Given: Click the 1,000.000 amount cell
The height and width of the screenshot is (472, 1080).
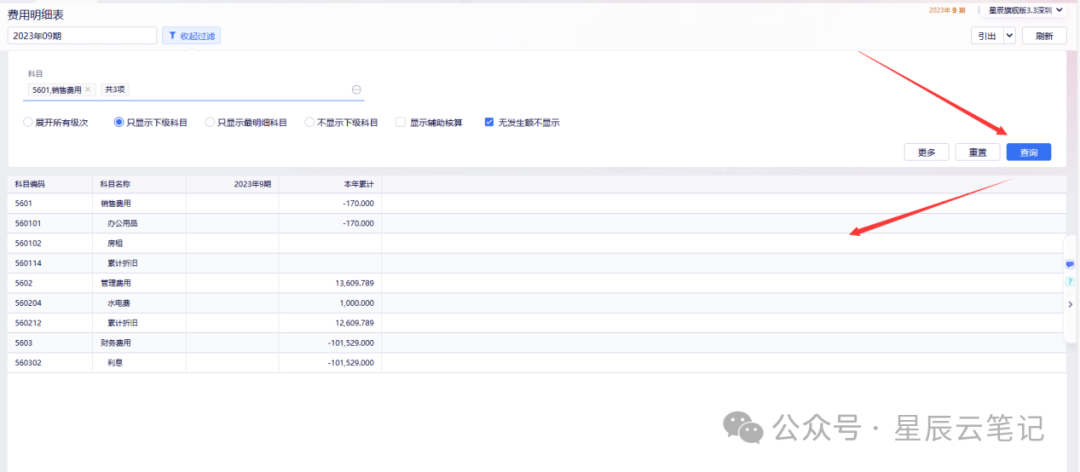Looking at the screenshot, I should click(330, 302).
